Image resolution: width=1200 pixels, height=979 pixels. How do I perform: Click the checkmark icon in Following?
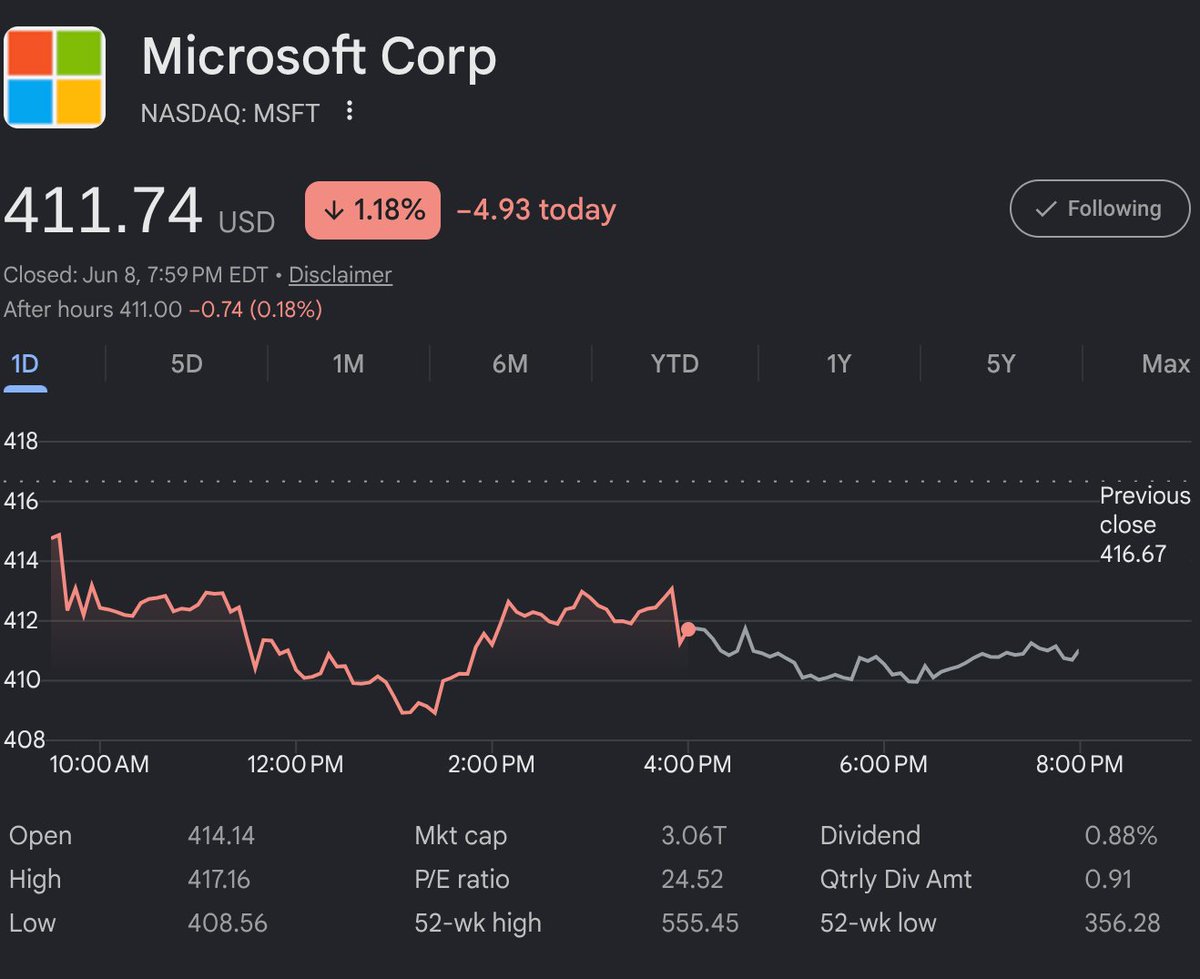[1046, 209]
